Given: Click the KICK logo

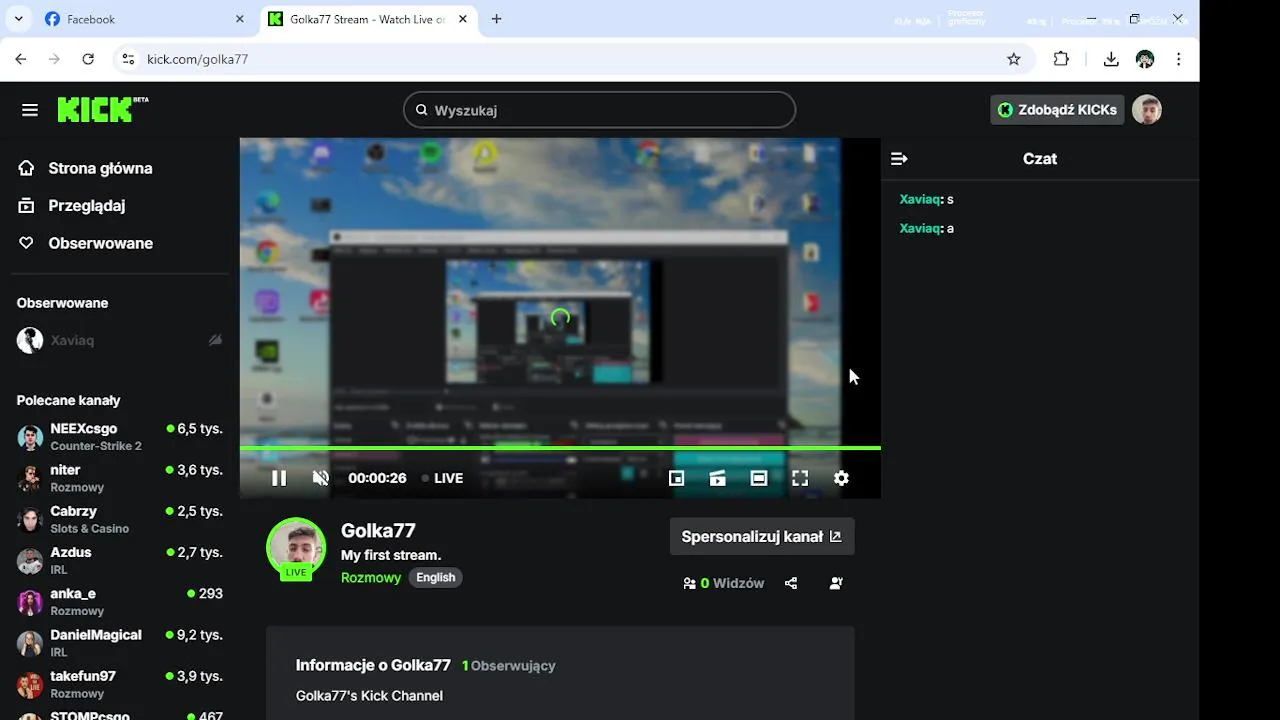Looking at the screenshot, I should pyautogui.click(x=102, y=109).
